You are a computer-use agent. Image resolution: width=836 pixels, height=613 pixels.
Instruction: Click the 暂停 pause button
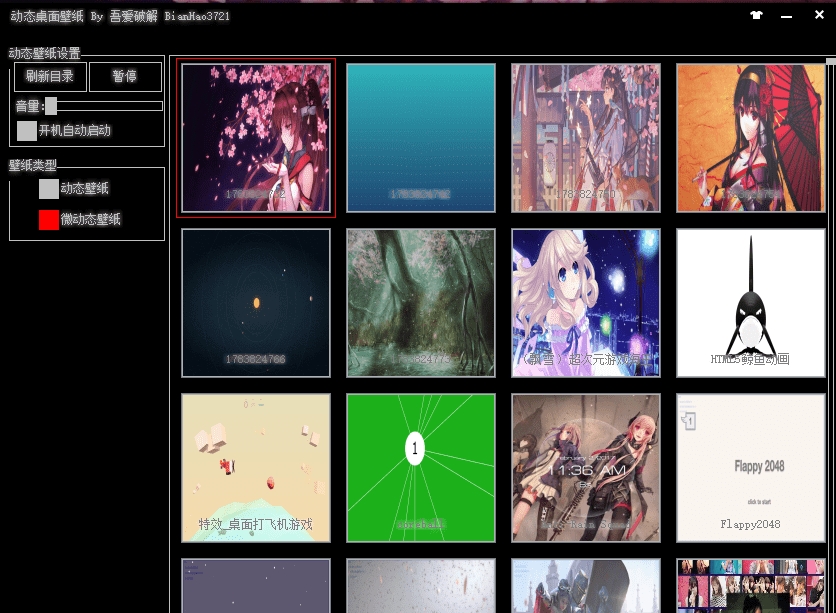click(125, 76)
